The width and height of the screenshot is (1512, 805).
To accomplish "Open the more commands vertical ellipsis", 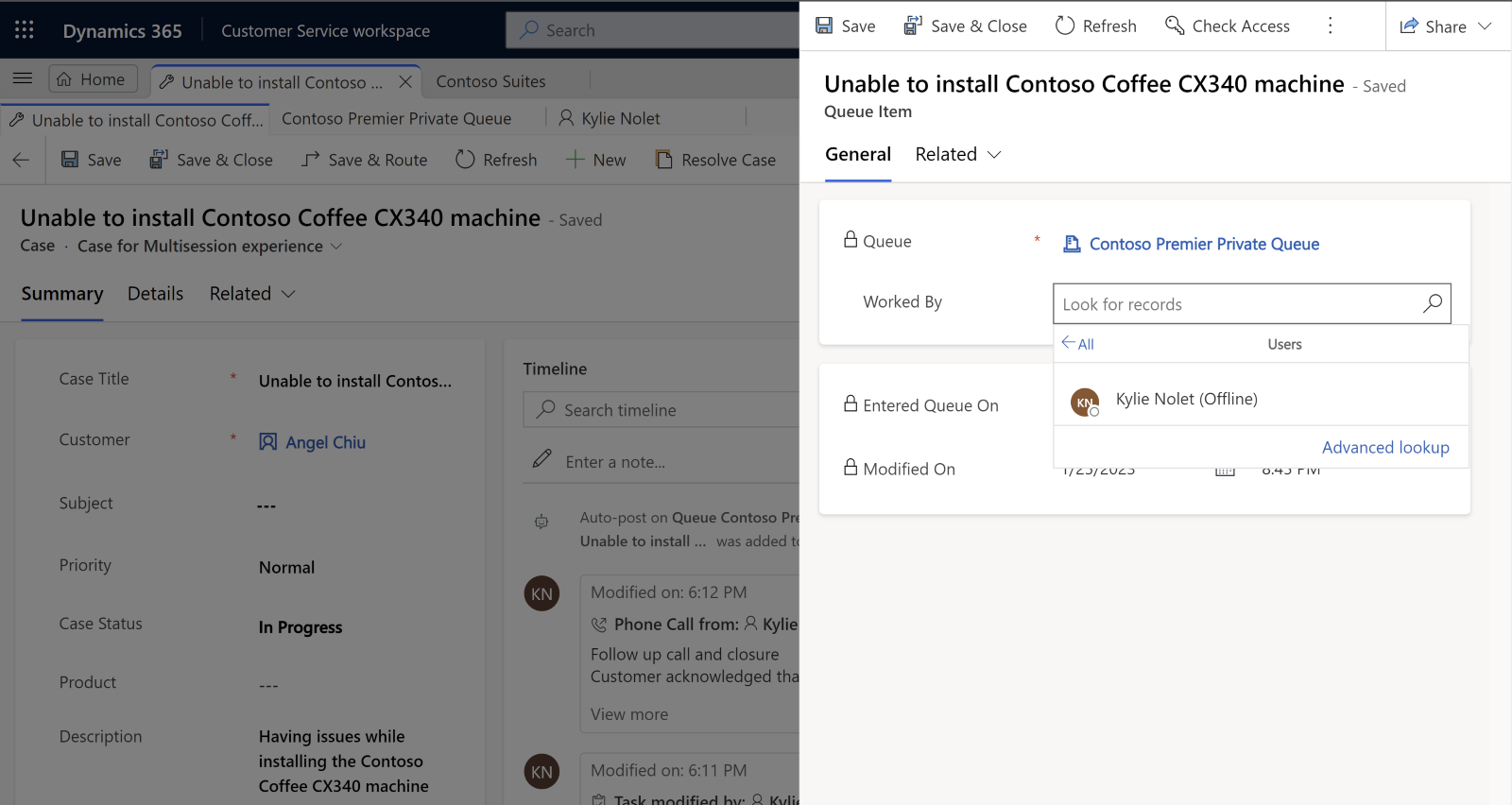I will (x=1330, y=26).
